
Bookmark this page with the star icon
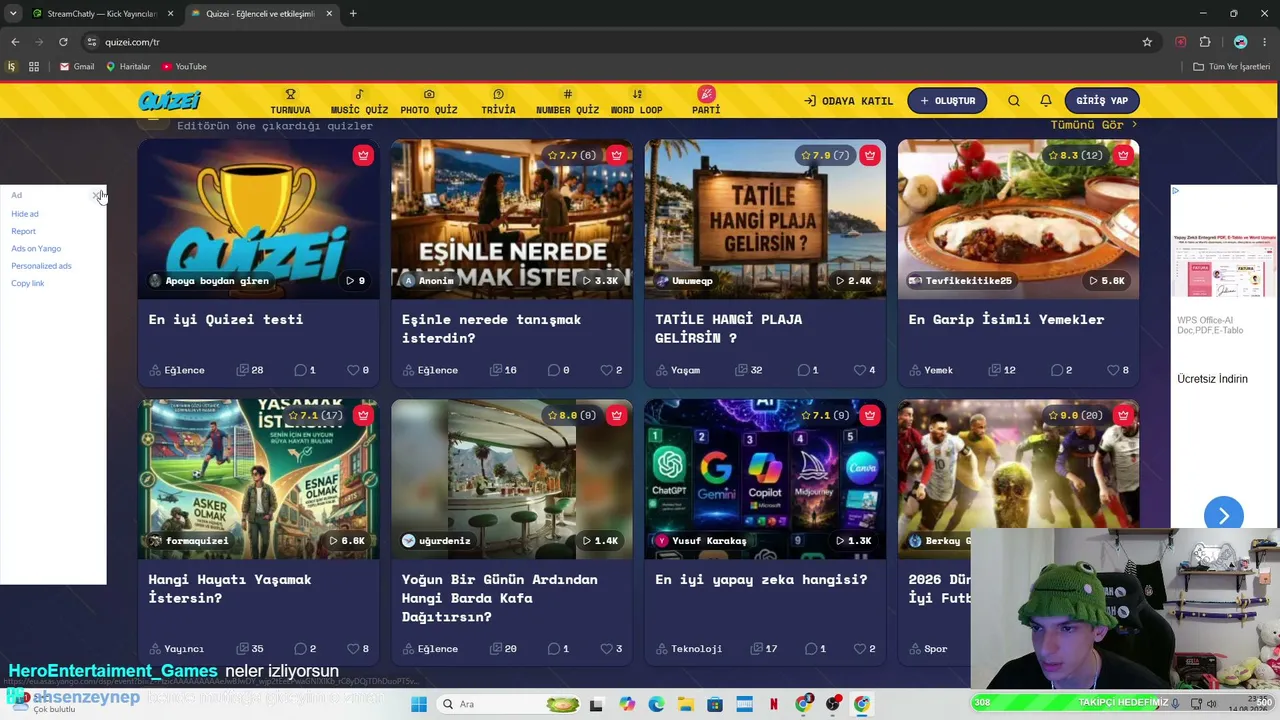[x=1147, y=42]
